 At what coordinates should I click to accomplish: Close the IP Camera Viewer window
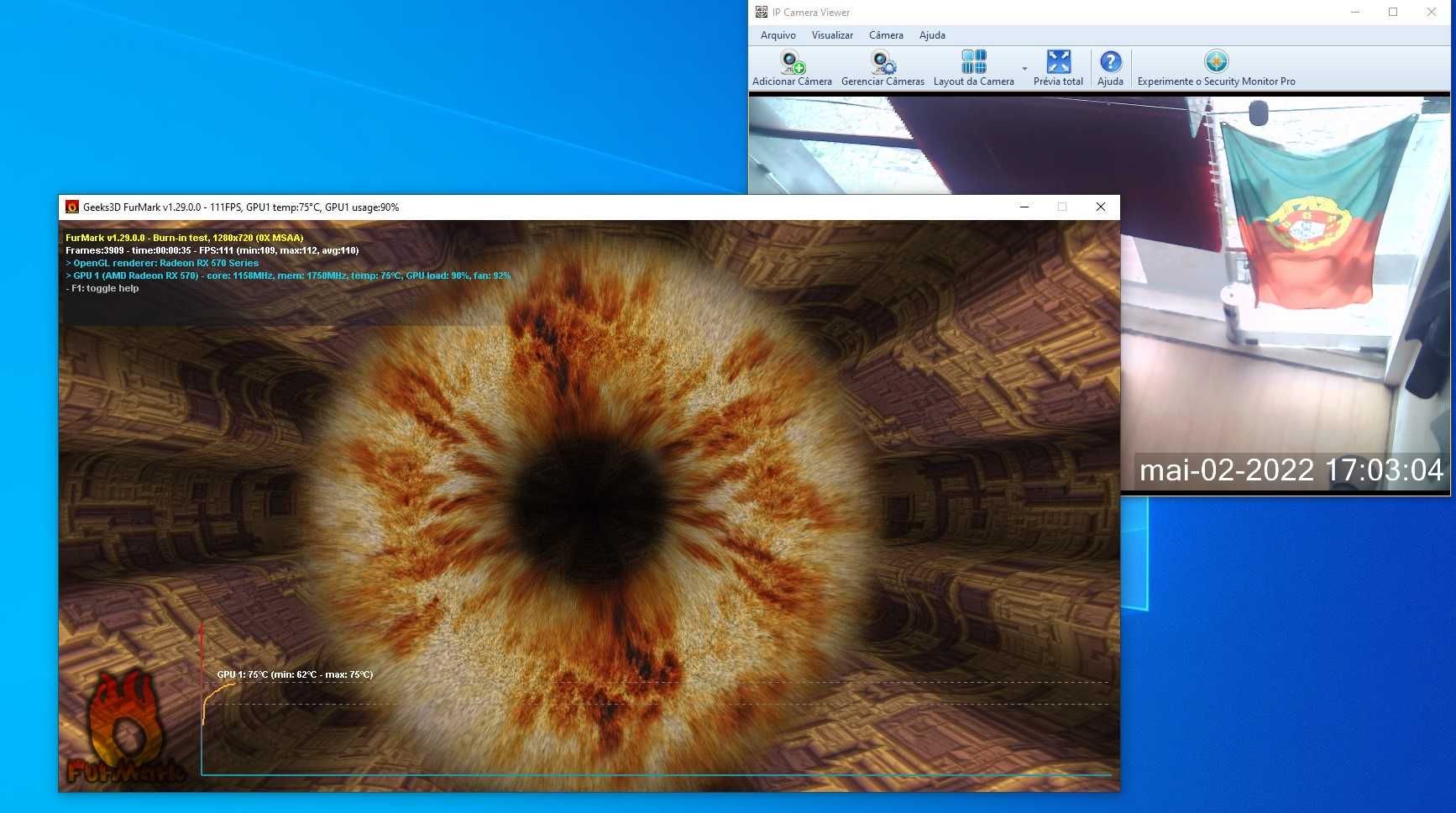1432,12
